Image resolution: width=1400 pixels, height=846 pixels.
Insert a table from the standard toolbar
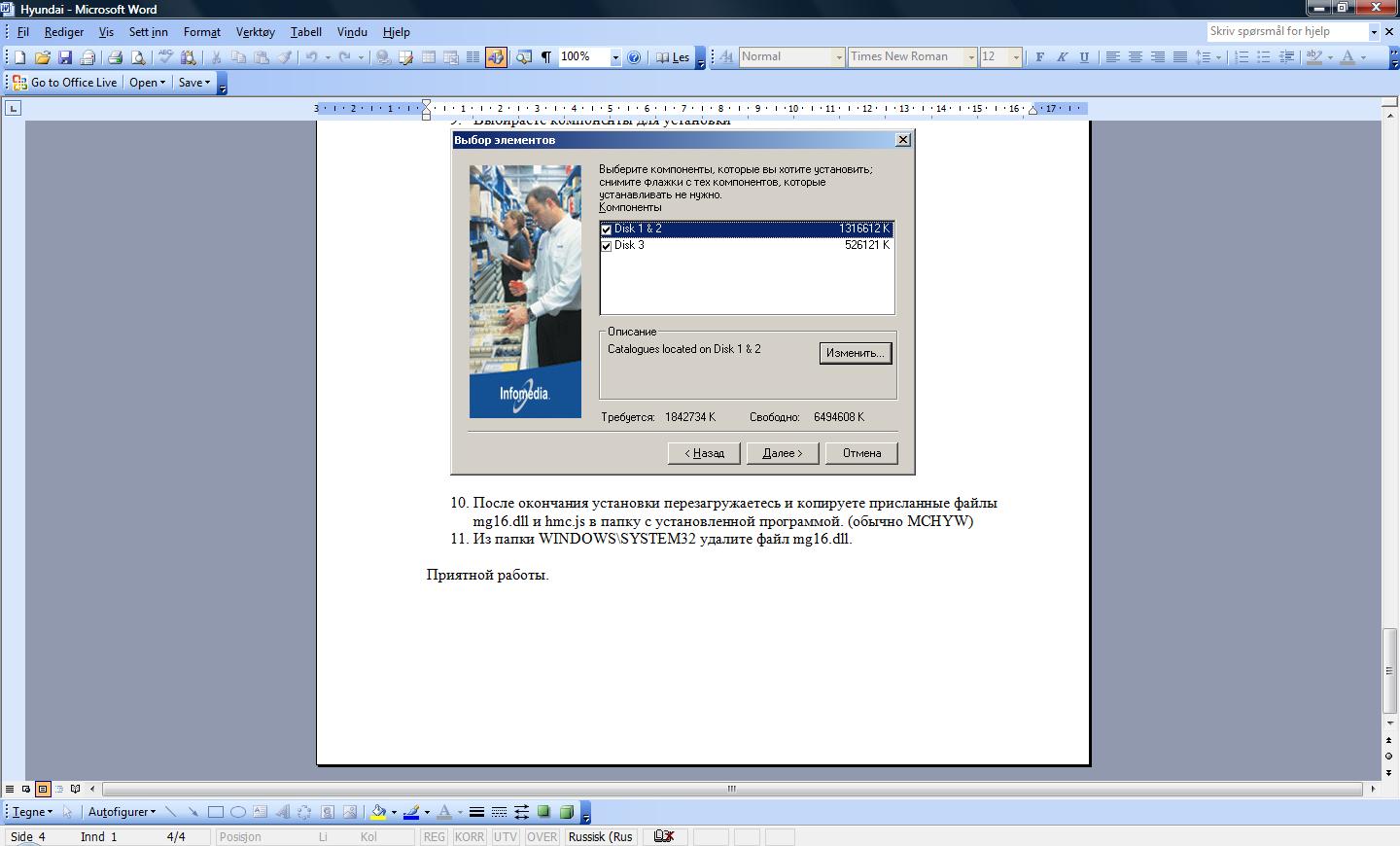pyautogui.click(x=428, y=57)
